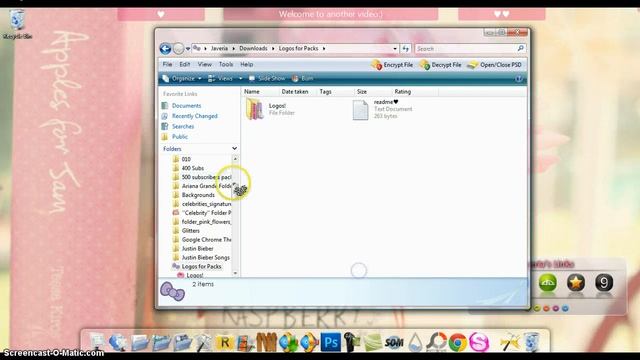640x360 pixels.
Task: Go back with the blue Back arrow
Action: (x=165, y=49)
